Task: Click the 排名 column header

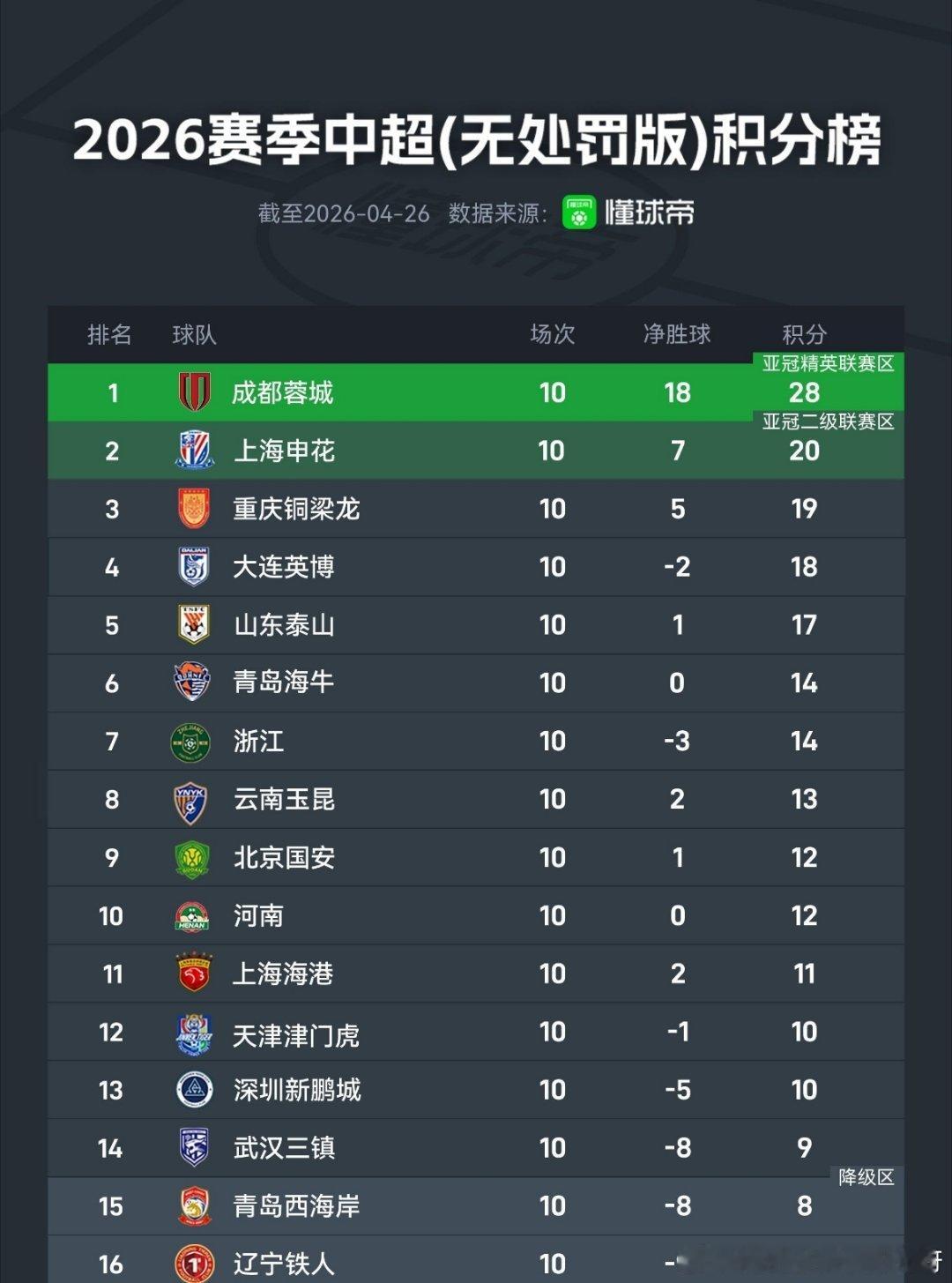Action: [x=109, y=334]
